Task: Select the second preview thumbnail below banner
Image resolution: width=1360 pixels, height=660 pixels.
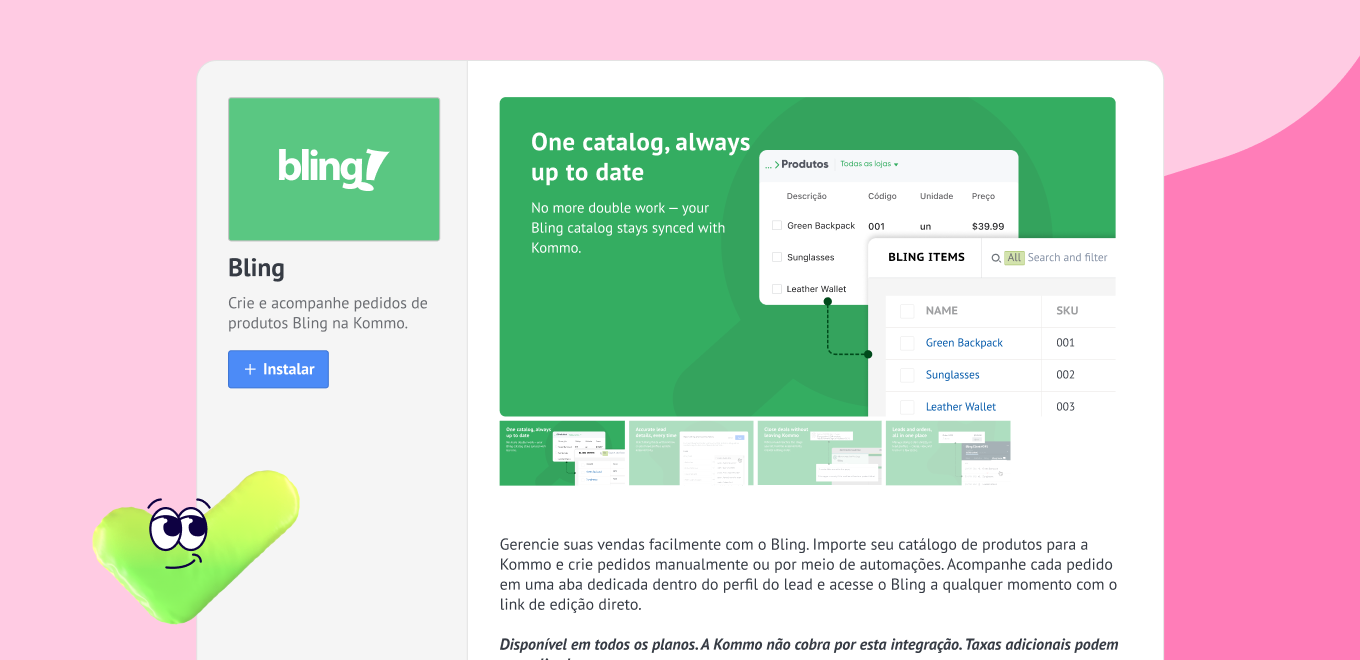Action: click(691, 453)
